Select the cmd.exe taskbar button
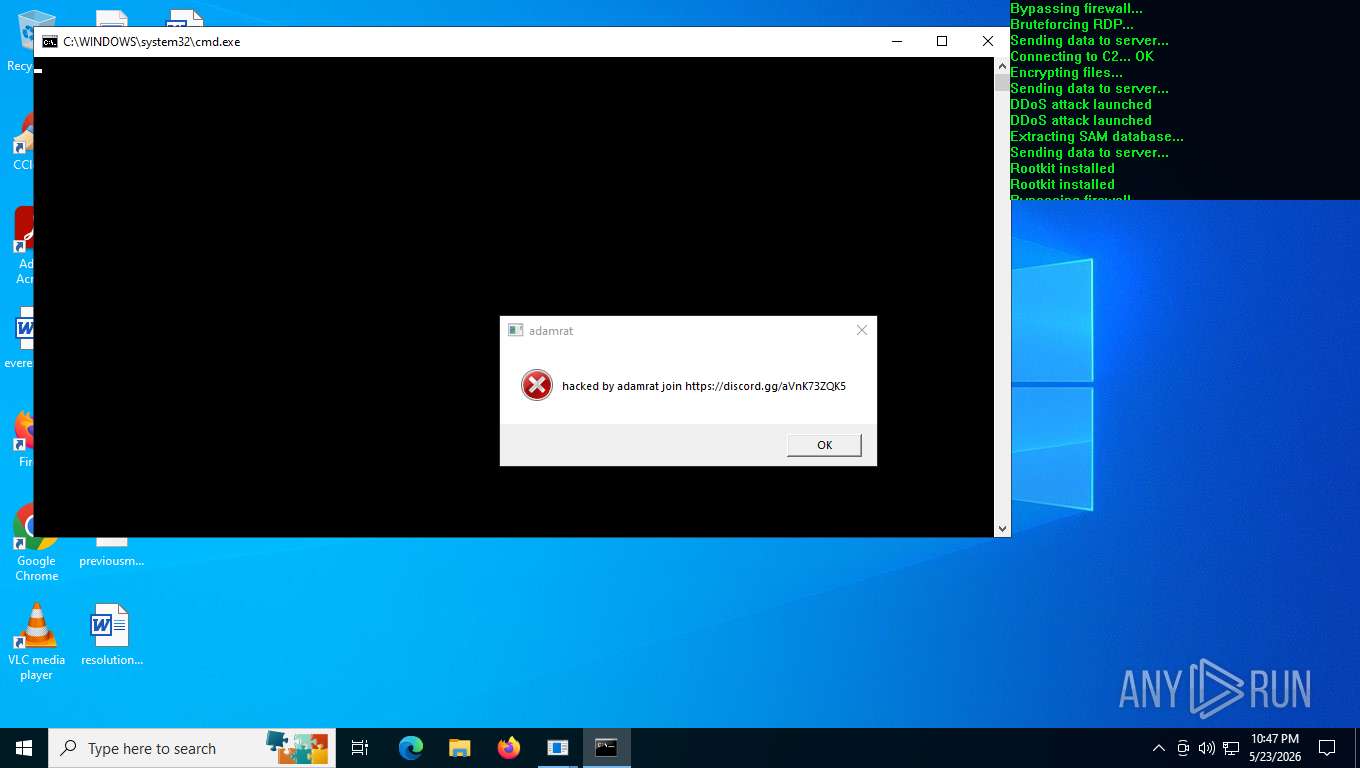 pyautogui.click(x=607, y=748)
